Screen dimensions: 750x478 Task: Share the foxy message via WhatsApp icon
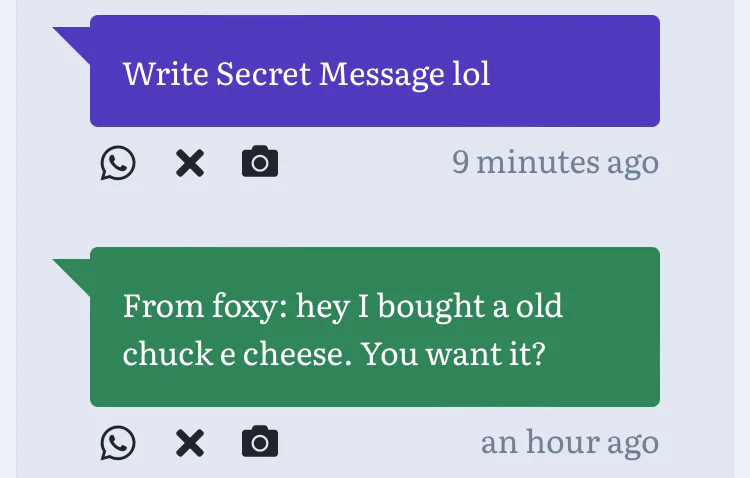pos(118,442)
